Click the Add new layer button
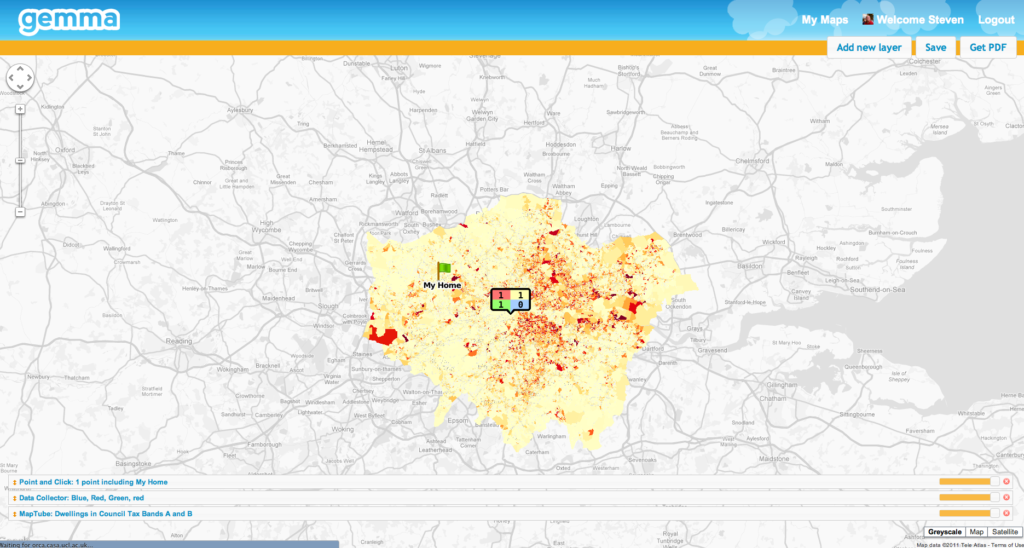 click(869, 47)
